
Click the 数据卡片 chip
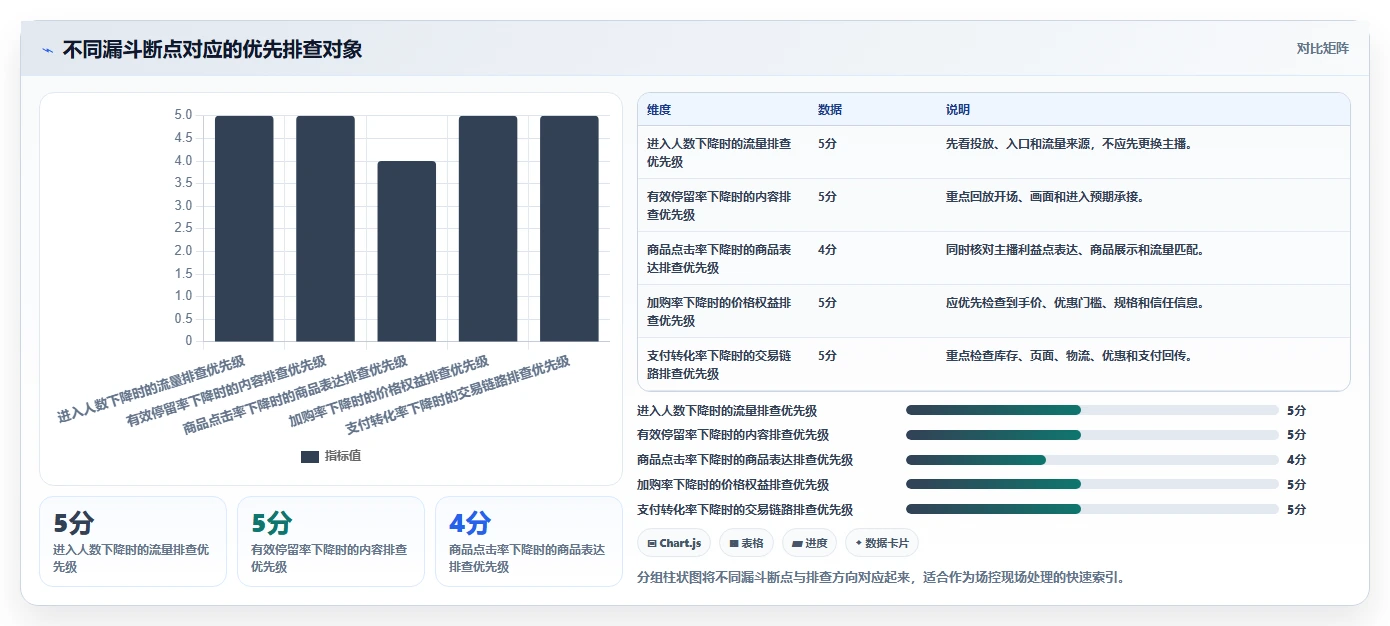881,543
